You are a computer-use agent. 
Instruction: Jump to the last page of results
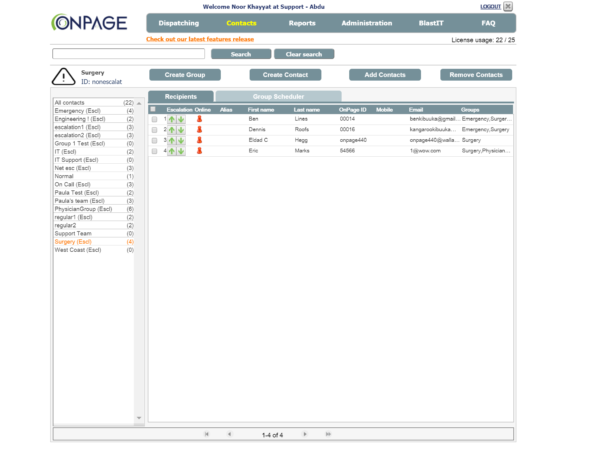point(328,435)
